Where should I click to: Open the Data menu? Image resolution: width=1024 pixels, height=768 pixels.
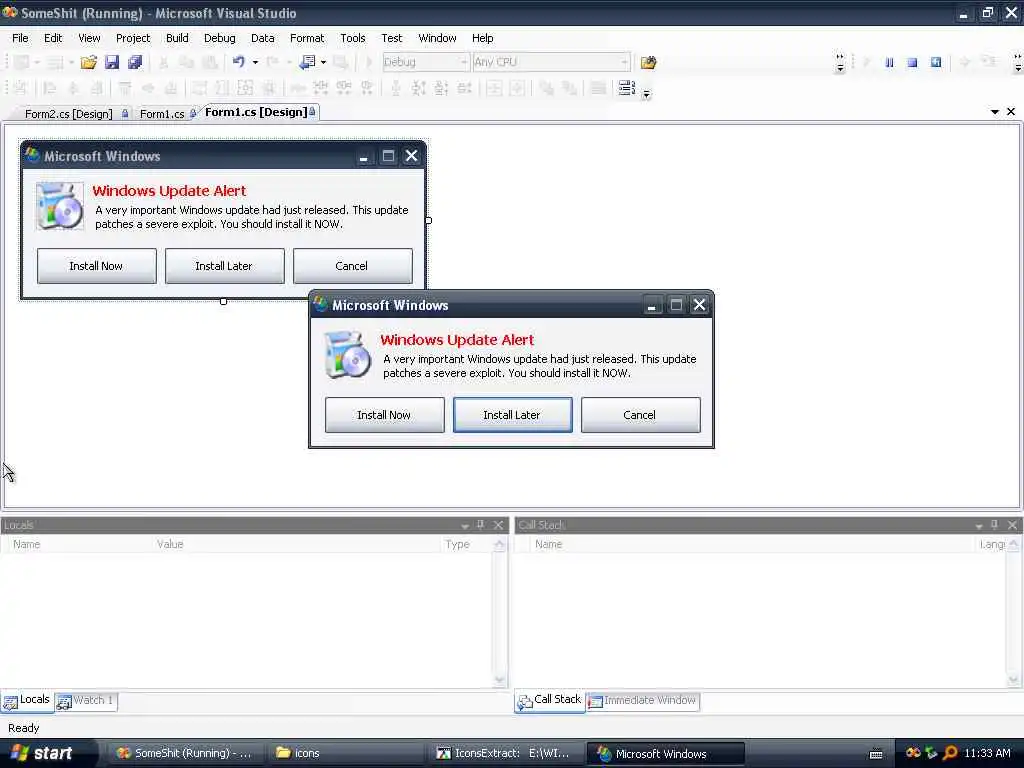263,38
